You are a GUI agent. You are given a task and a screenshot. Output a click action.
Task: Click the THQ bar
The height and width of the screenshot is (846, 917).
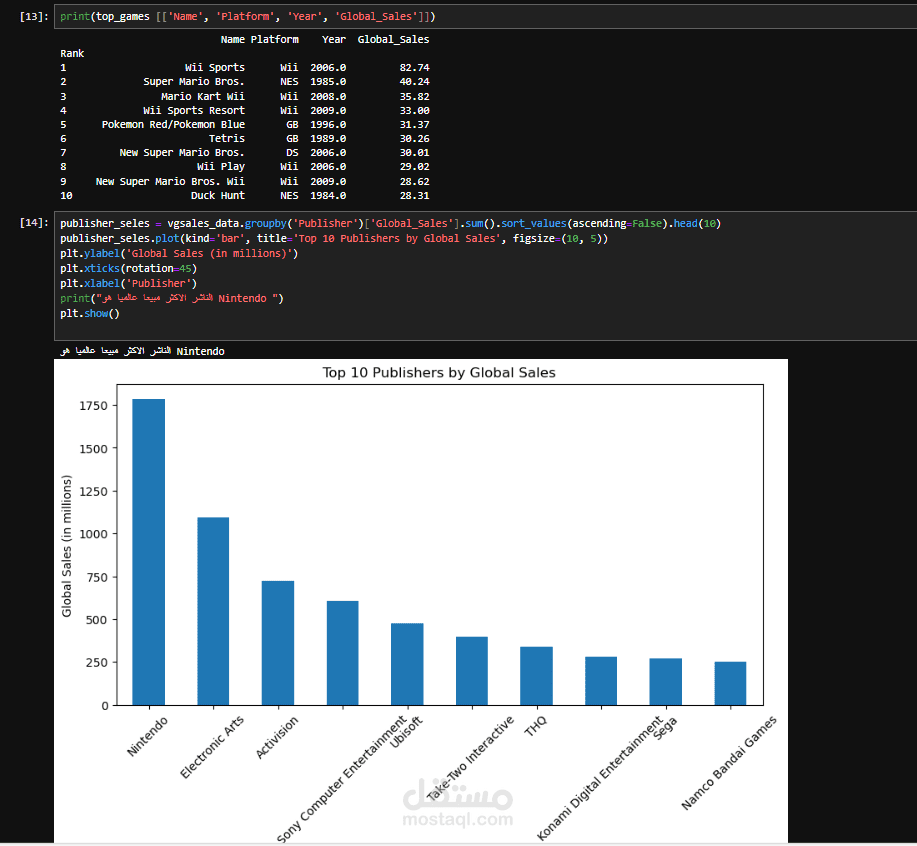[536, 676]
